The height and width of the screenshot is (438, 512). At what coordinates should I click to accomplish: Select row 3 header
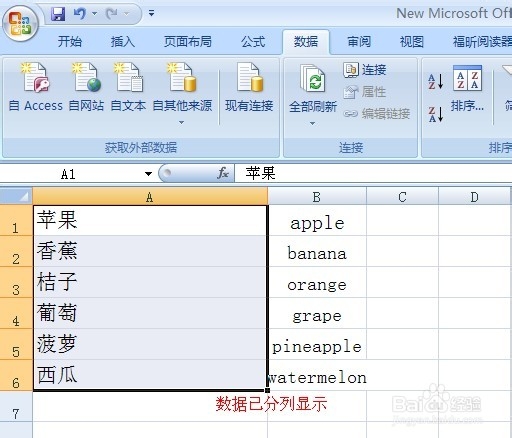[x=16, y=282]
